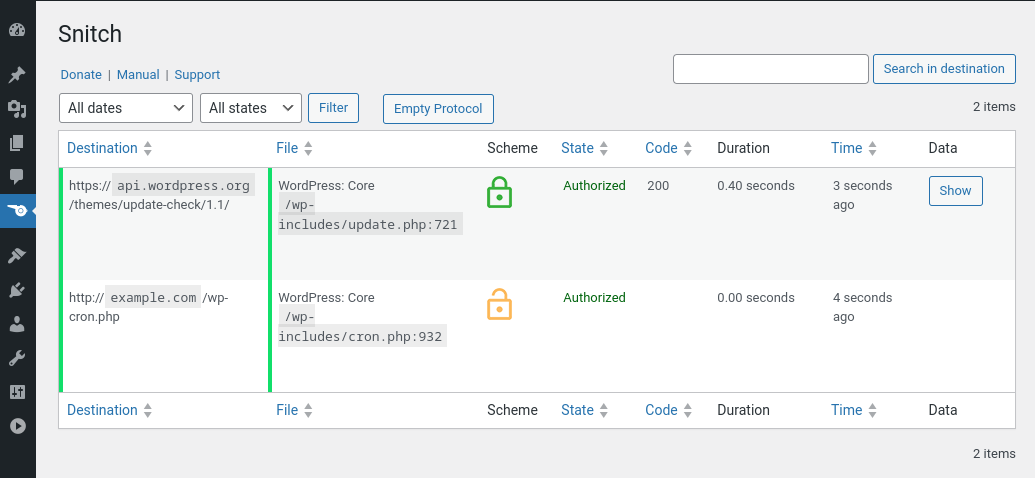Click the 200 response code
1035x478 pixels.
click(658, 186)
